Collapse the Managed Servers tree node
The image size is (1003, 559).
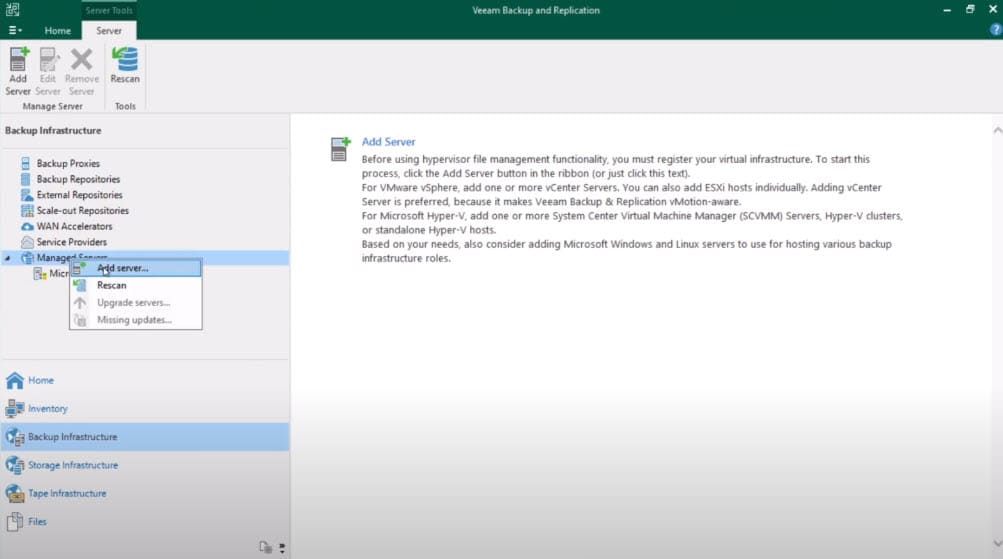point(8,258)
